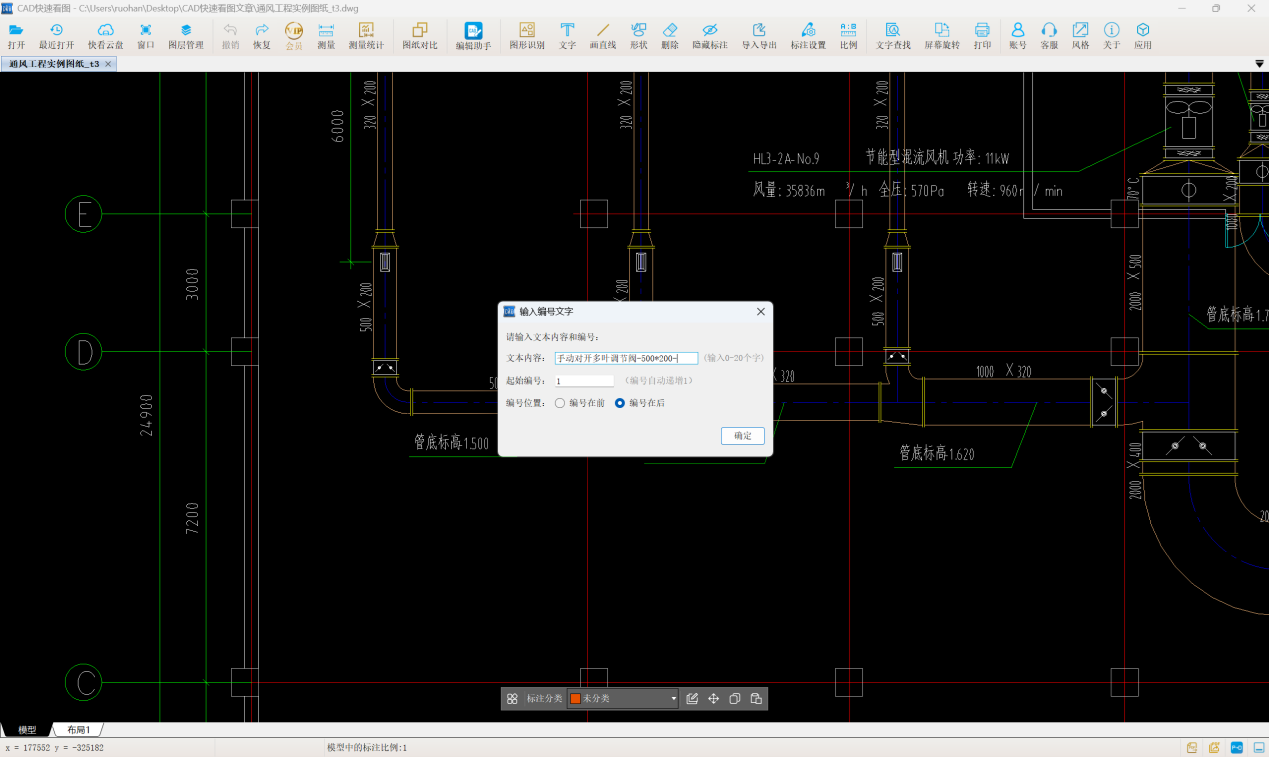Open the tab list dropdown arrow at right
This screenshot has width=1269, height=757.
pos(1259,64)
